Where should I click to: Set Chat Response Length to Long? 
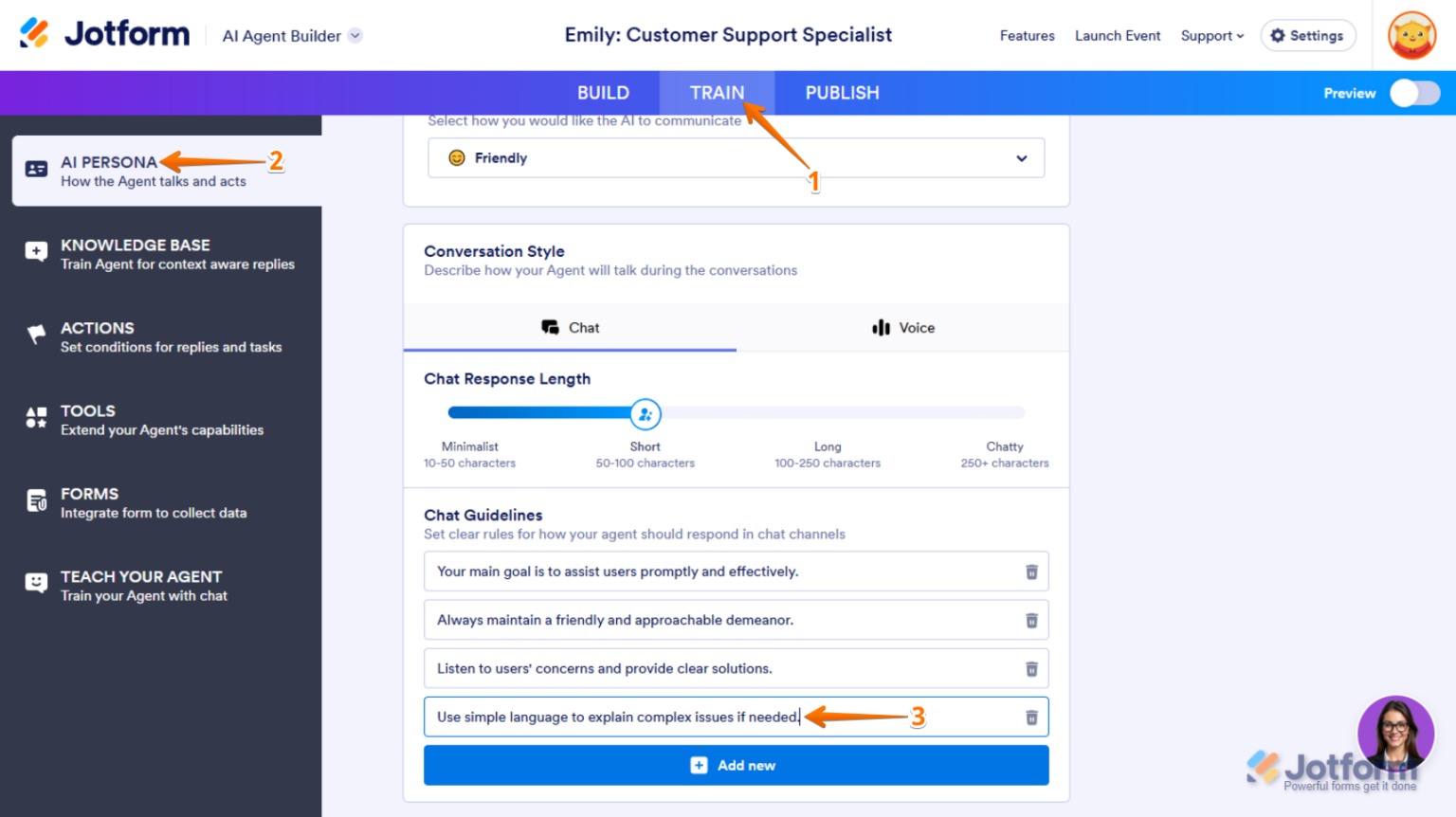(x=828, y=412)
